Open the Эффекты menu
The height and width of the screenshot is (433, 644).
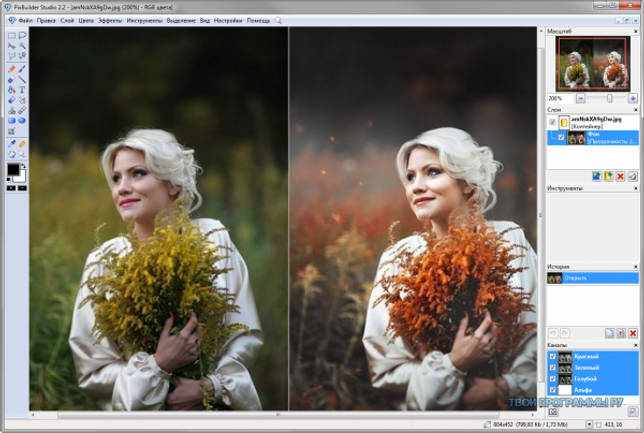coord(110,21)
